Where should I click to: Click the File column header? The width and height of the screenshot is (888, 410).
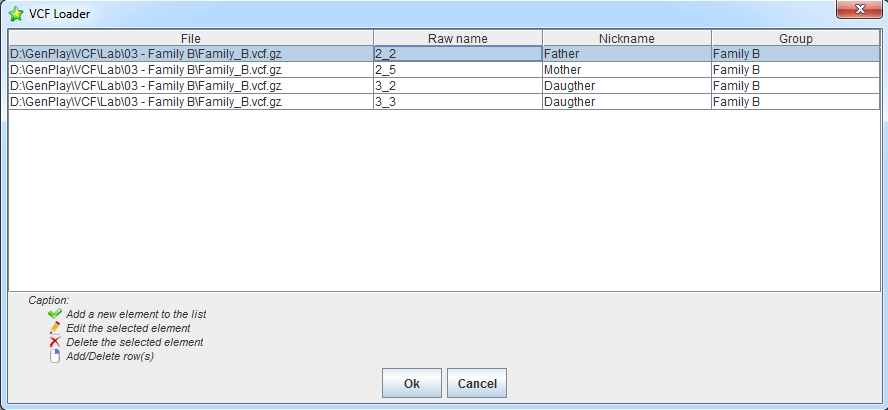click(x=190, y=38)
